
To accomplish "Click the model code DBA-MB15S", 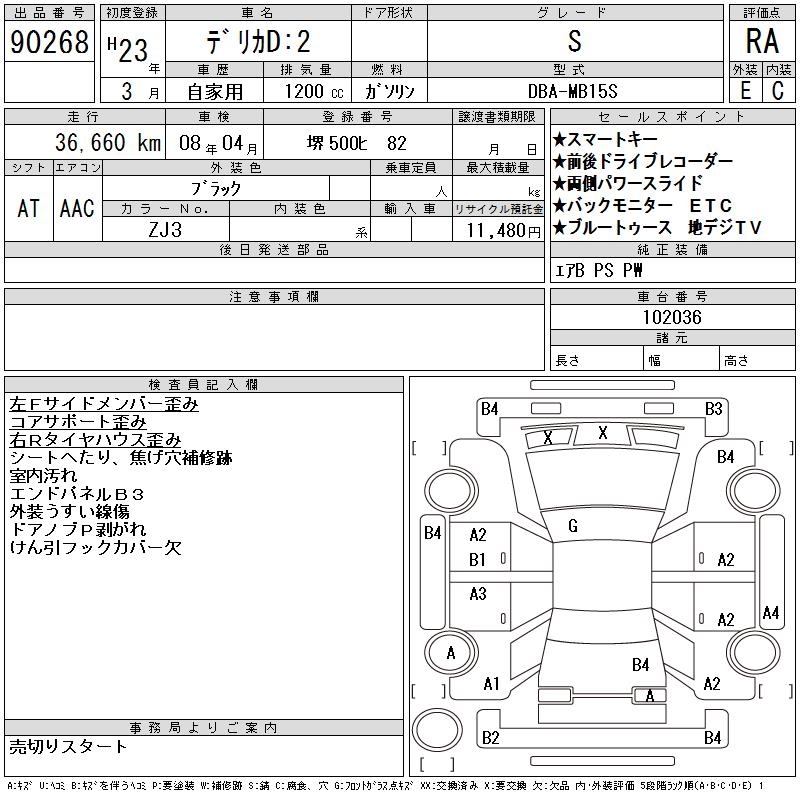I will pyautogui.click(x=572, y=91).
